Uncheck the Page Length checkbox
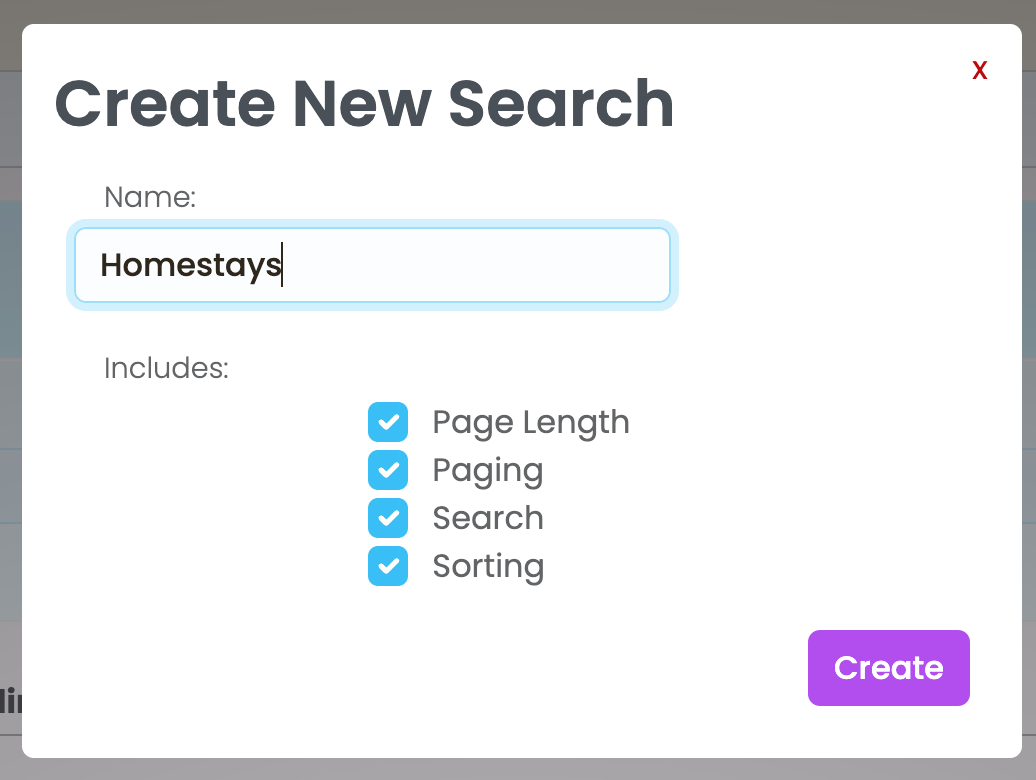 388,422
